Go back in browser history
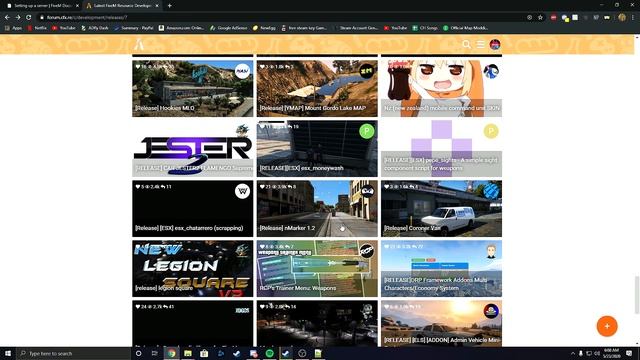640x360 pixels. click(7, 18)
